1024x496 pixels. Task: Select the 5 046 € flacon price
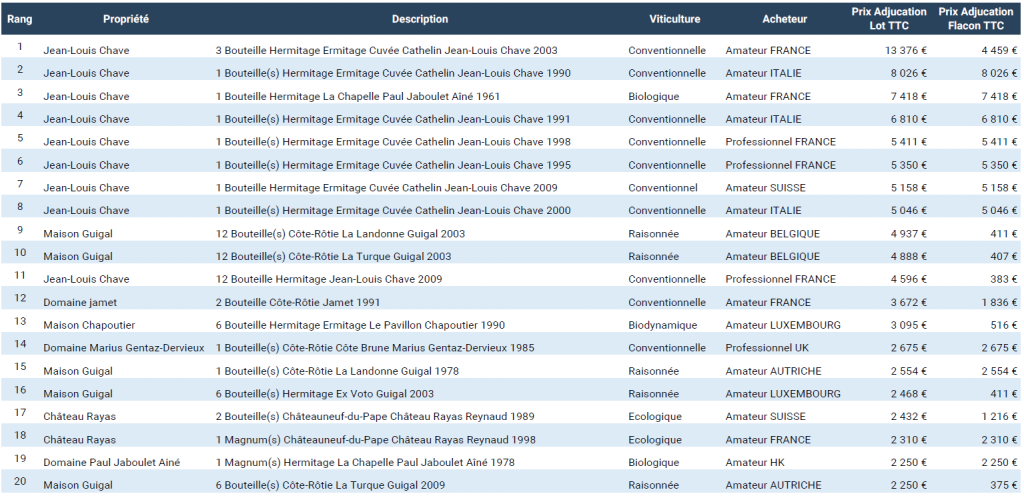pyautogui.click(x=999, y=210)
